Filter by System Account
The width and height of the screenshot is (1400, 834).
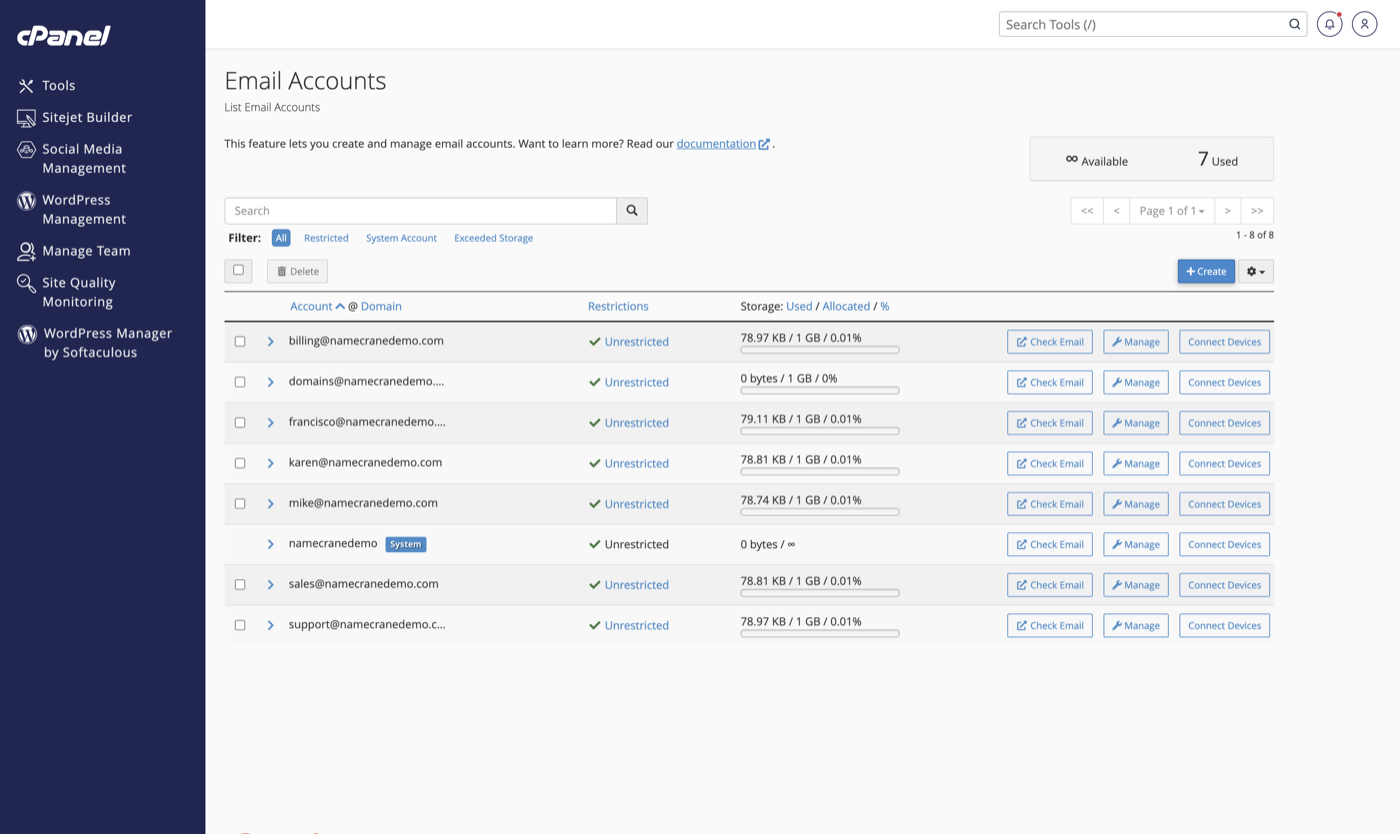[x=401, y=238]
